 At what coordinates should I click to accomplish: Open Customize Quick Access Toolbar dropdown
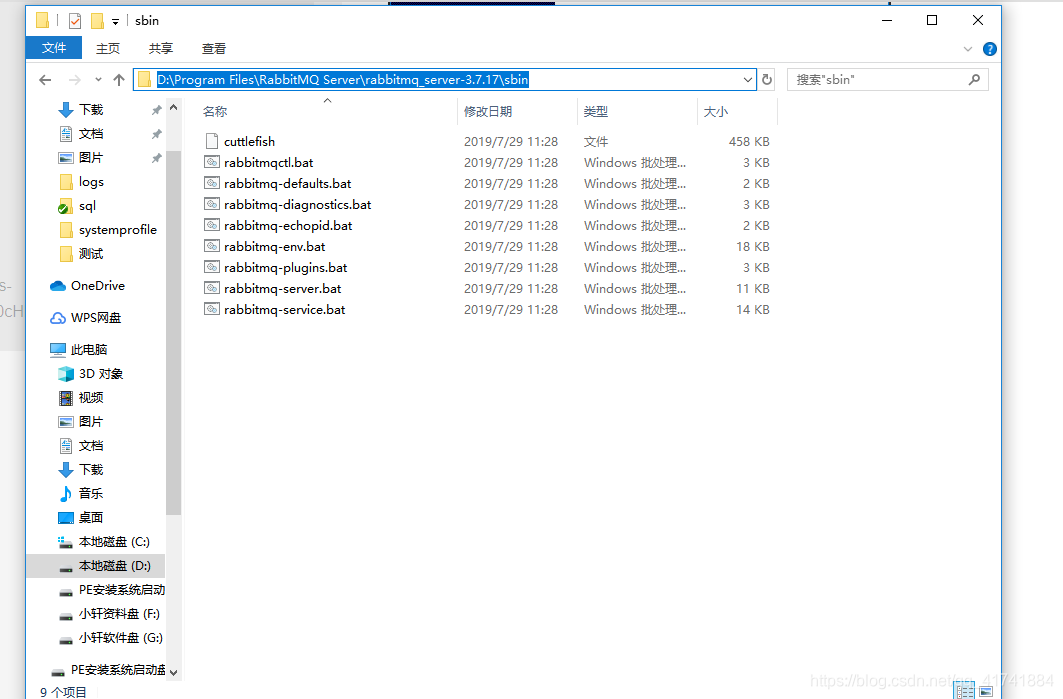click(115, 22)
